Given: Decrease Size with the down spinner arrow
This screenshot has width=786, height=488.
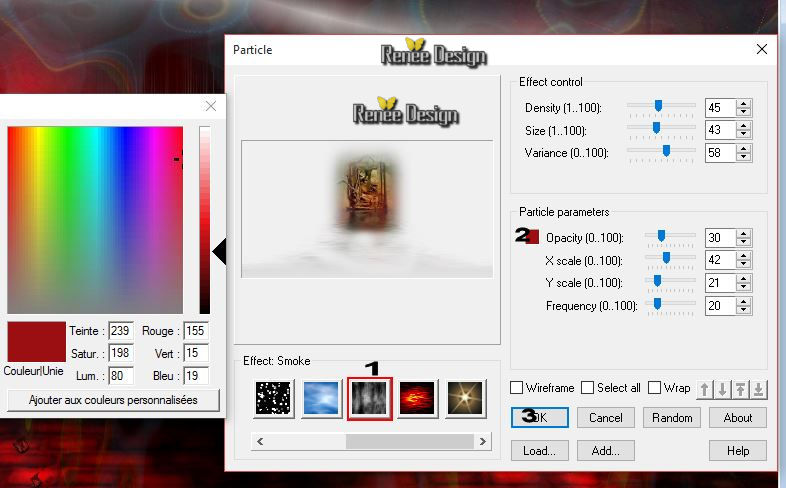Looking at the screenshot, I should click(744, 135).
